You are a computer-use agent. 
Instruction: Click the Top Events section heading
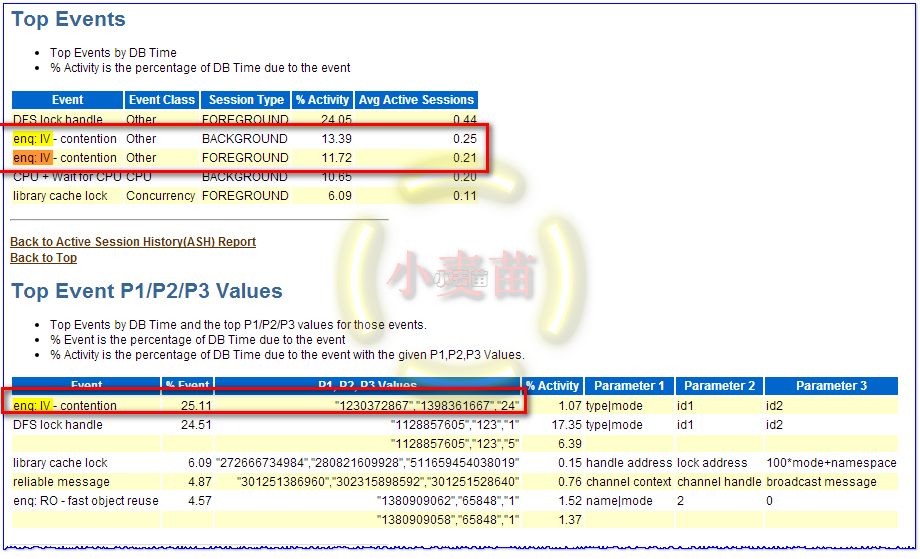[69, 19]
